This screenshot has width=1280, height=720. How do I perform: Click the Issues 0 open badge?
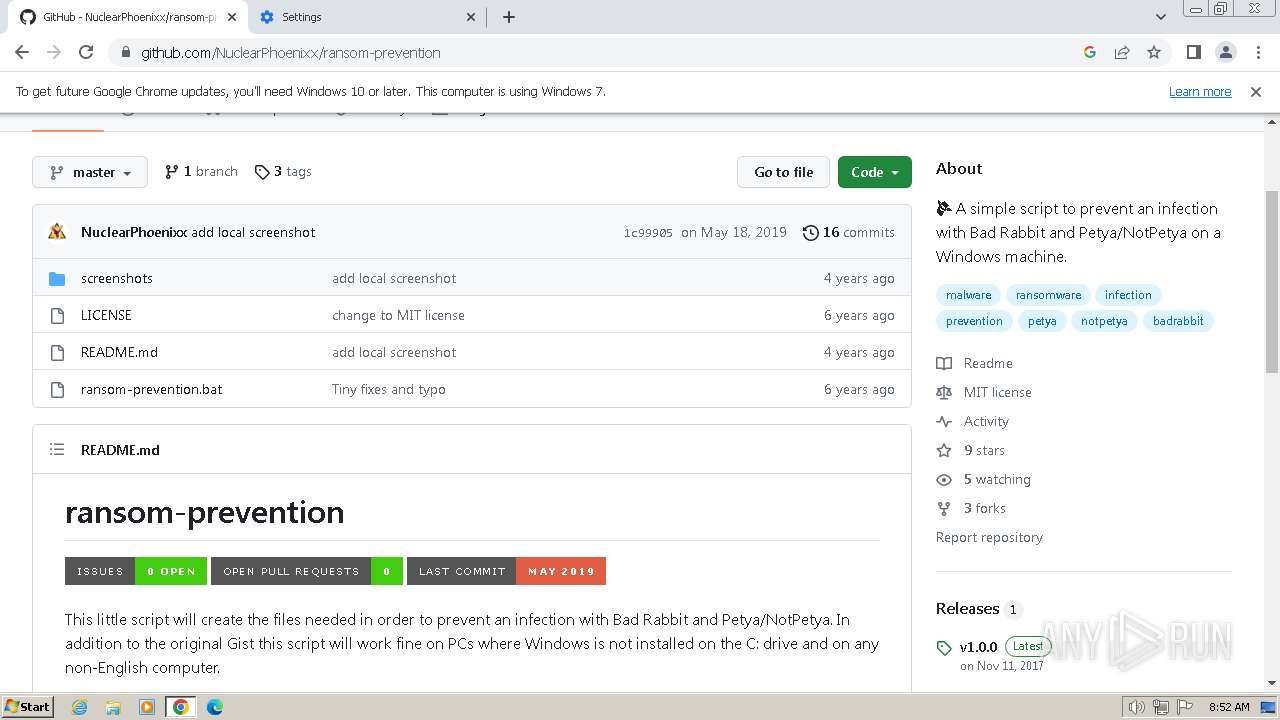tap(136, 571)
